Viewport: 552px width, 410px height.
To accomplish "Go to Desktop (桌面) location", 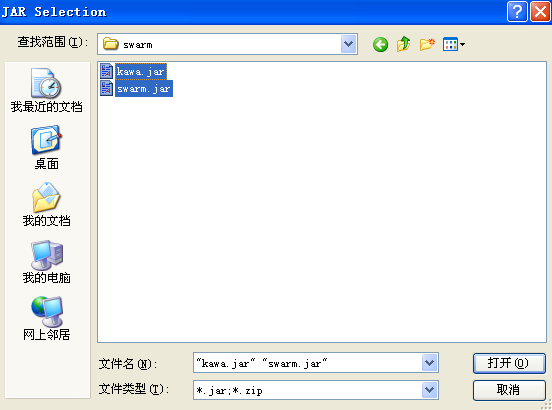I will (x=46, y=148).
